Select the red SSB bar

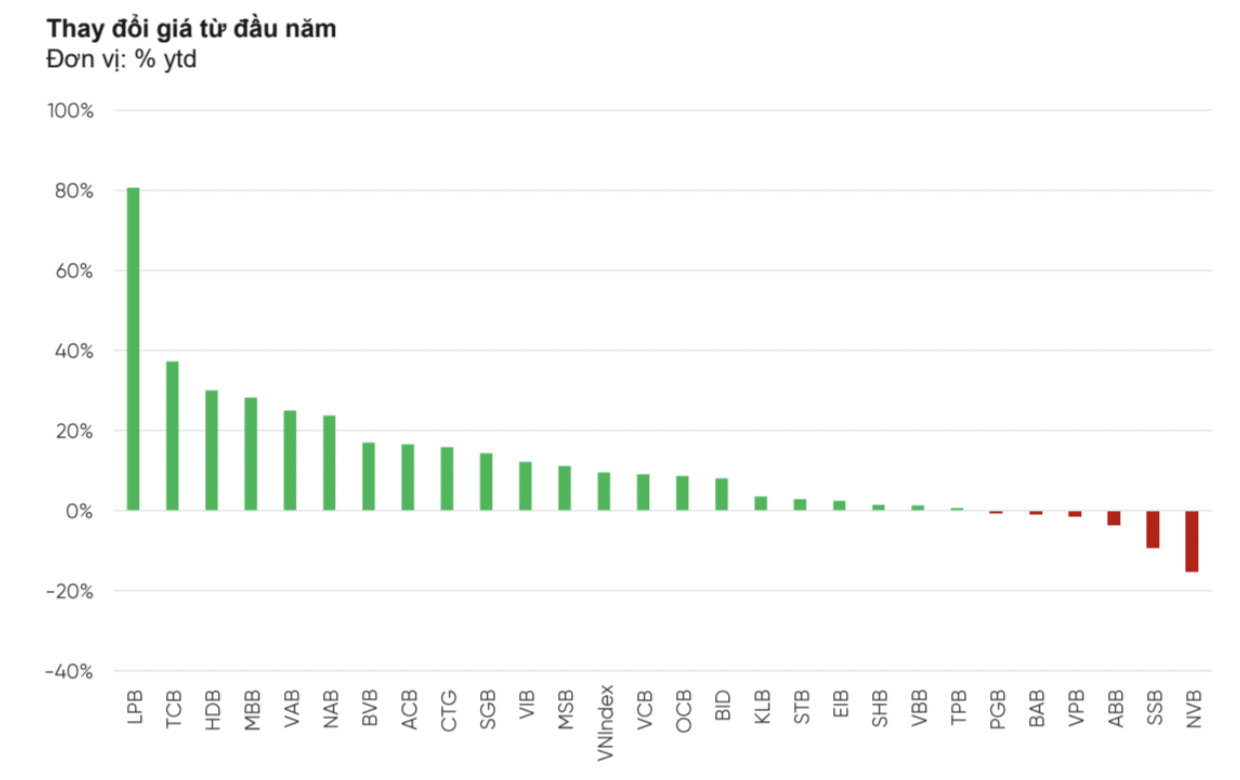point(1153,529)
